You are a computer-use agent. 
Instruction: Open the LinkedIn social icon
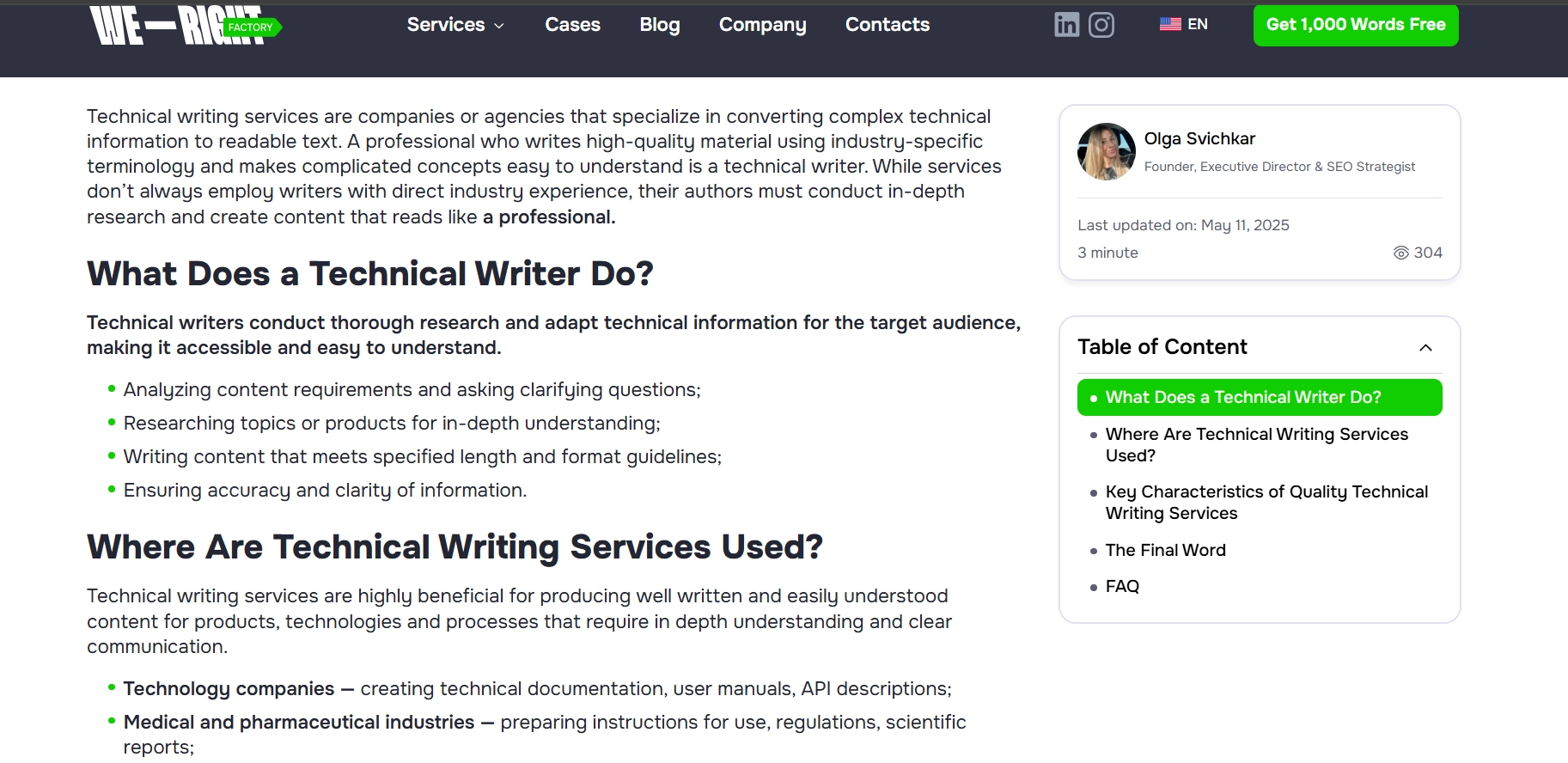pos(1065,25)
